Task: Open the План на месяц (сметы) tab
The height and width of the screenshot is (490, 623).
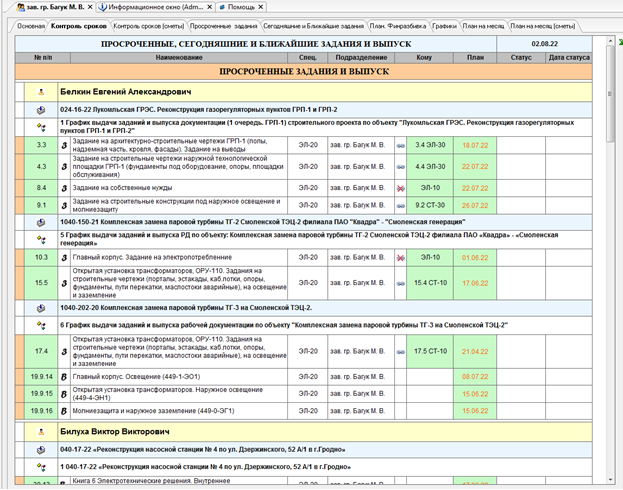Action: click(x=543, y=26)
